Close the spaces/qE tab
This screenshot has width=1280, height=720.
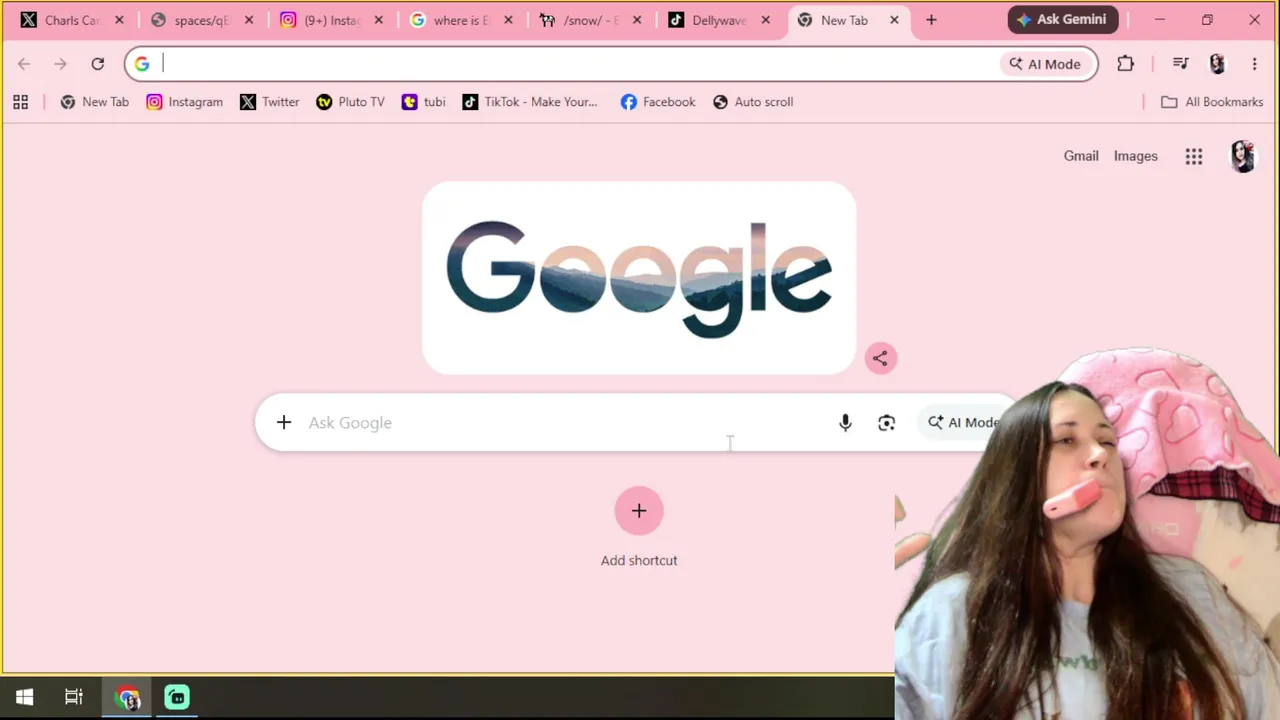point(249,20)
